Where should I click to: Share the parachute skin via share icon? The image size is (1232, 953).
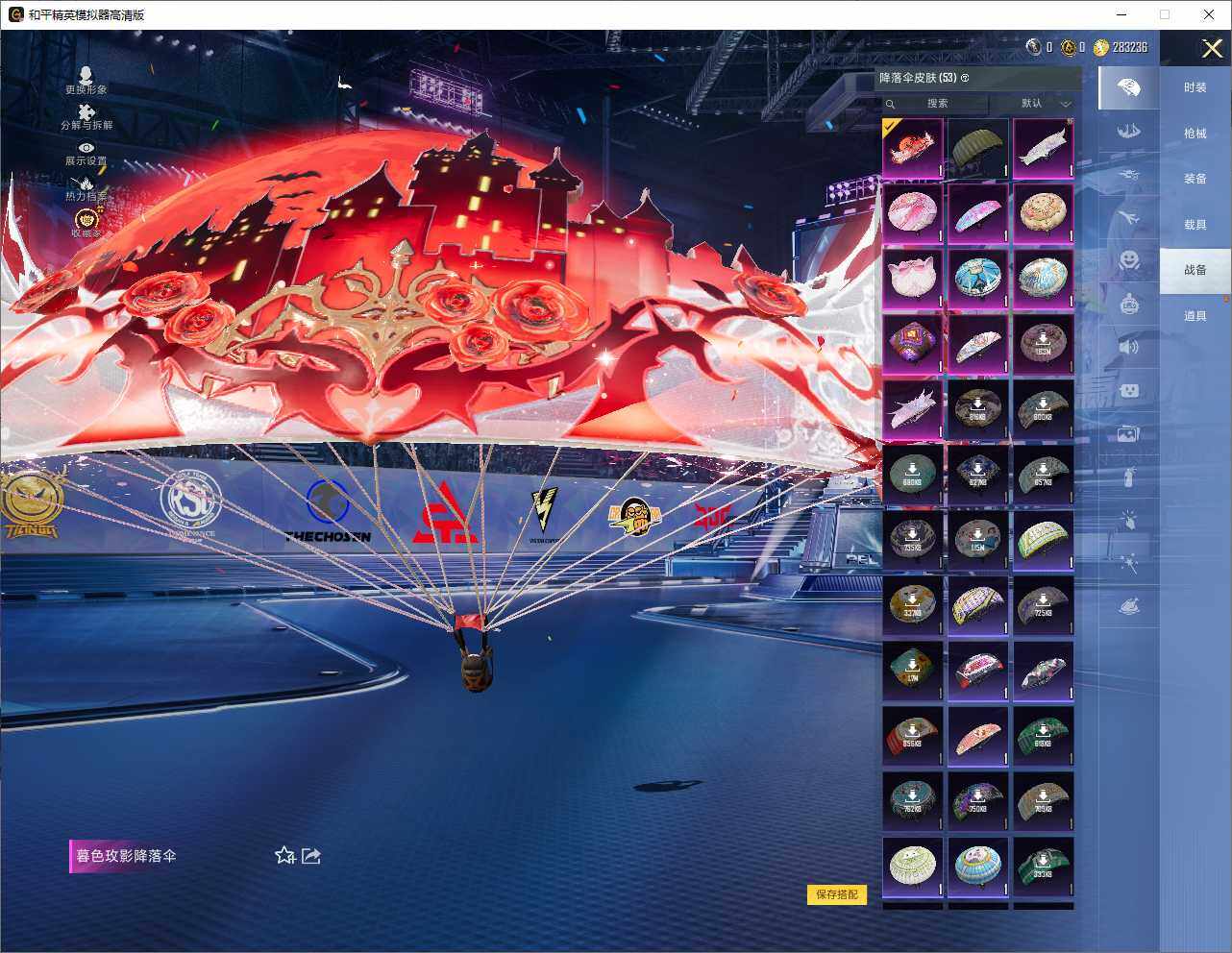pyautogui.click(x=311, y=855)
